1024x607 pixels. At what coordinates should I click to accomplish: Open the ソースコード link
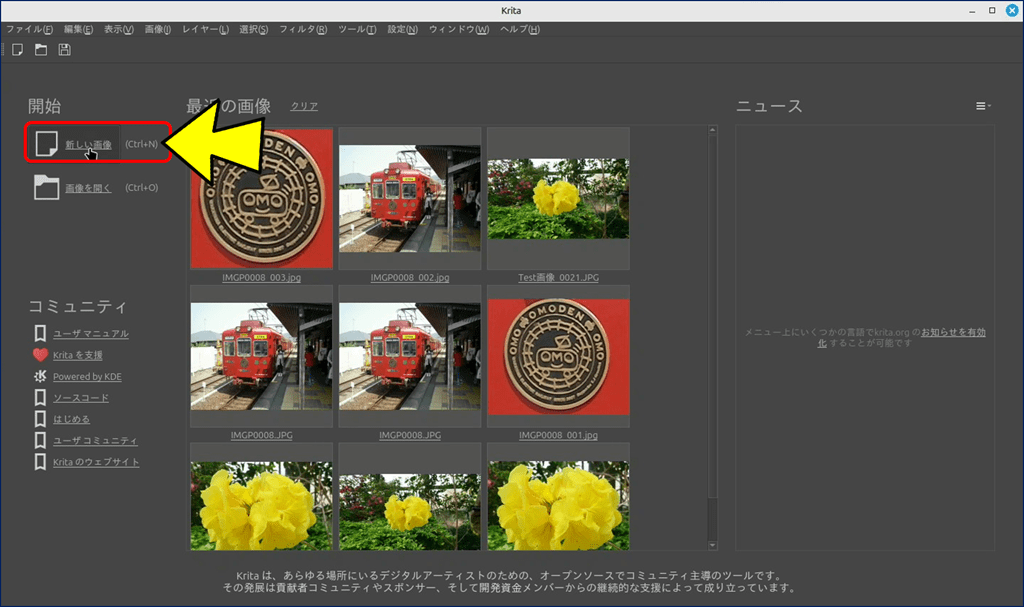click(81, 398)
